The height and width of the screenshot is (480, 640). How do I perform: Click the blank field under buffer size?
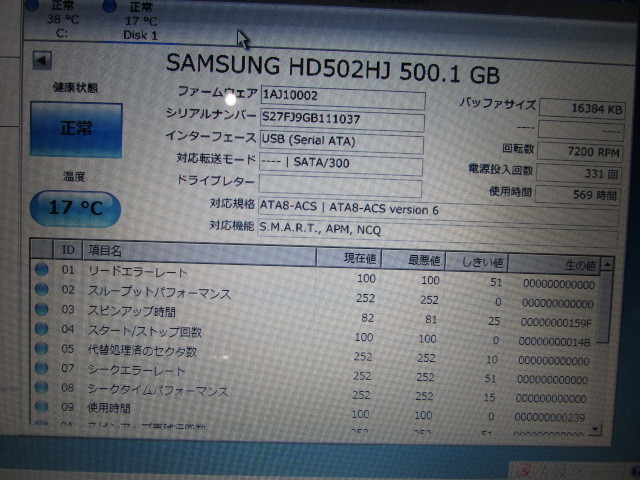581,130
